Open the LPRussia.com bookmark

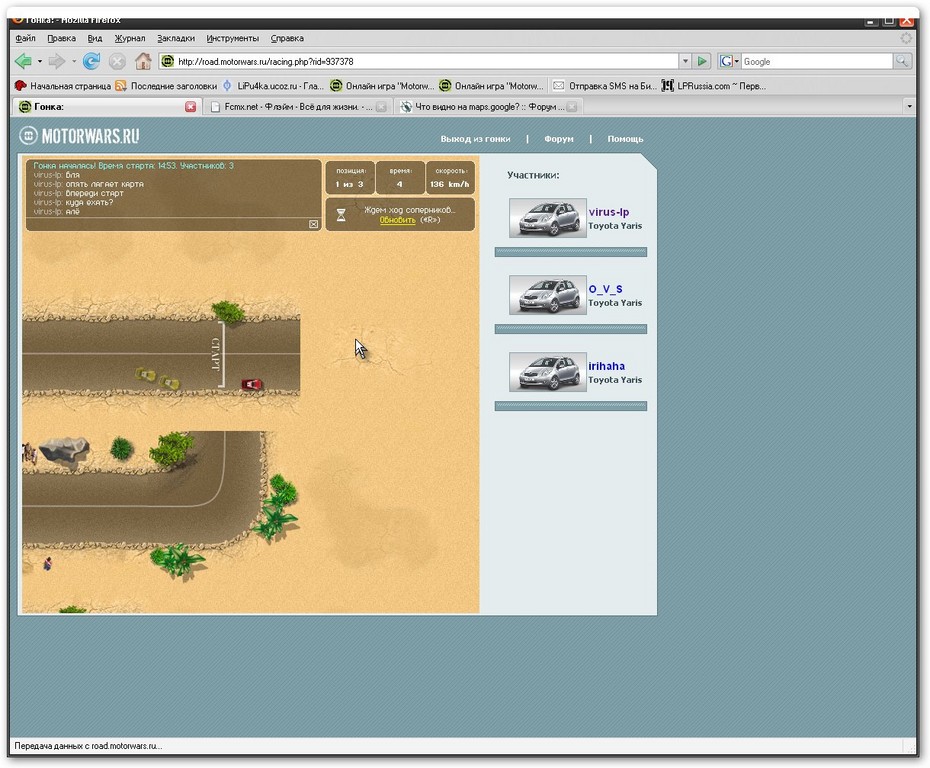tap(714, 86)
